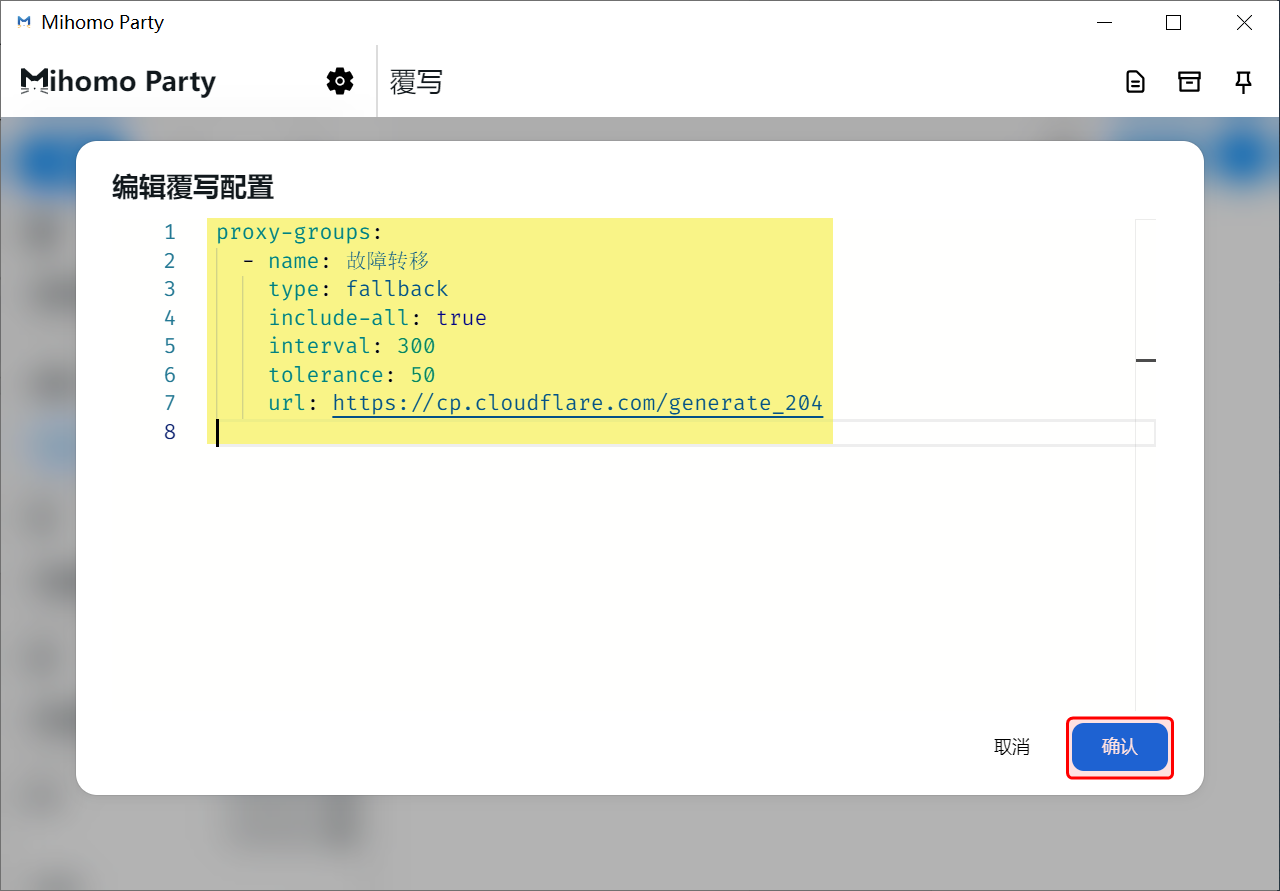
Task: Click the 'true' value on line 4
Action: click(461, 318)
